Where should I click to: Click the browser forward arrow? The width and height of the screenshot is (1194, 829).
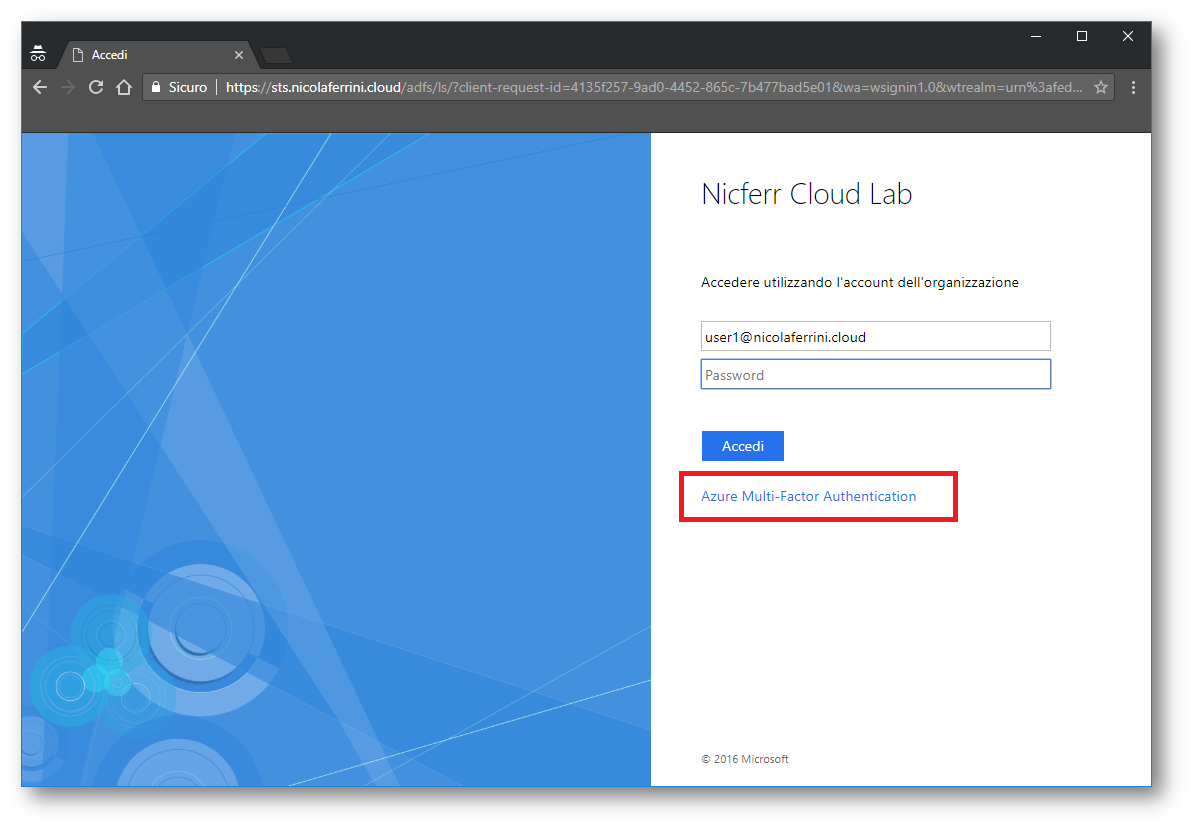coord(68,88)
